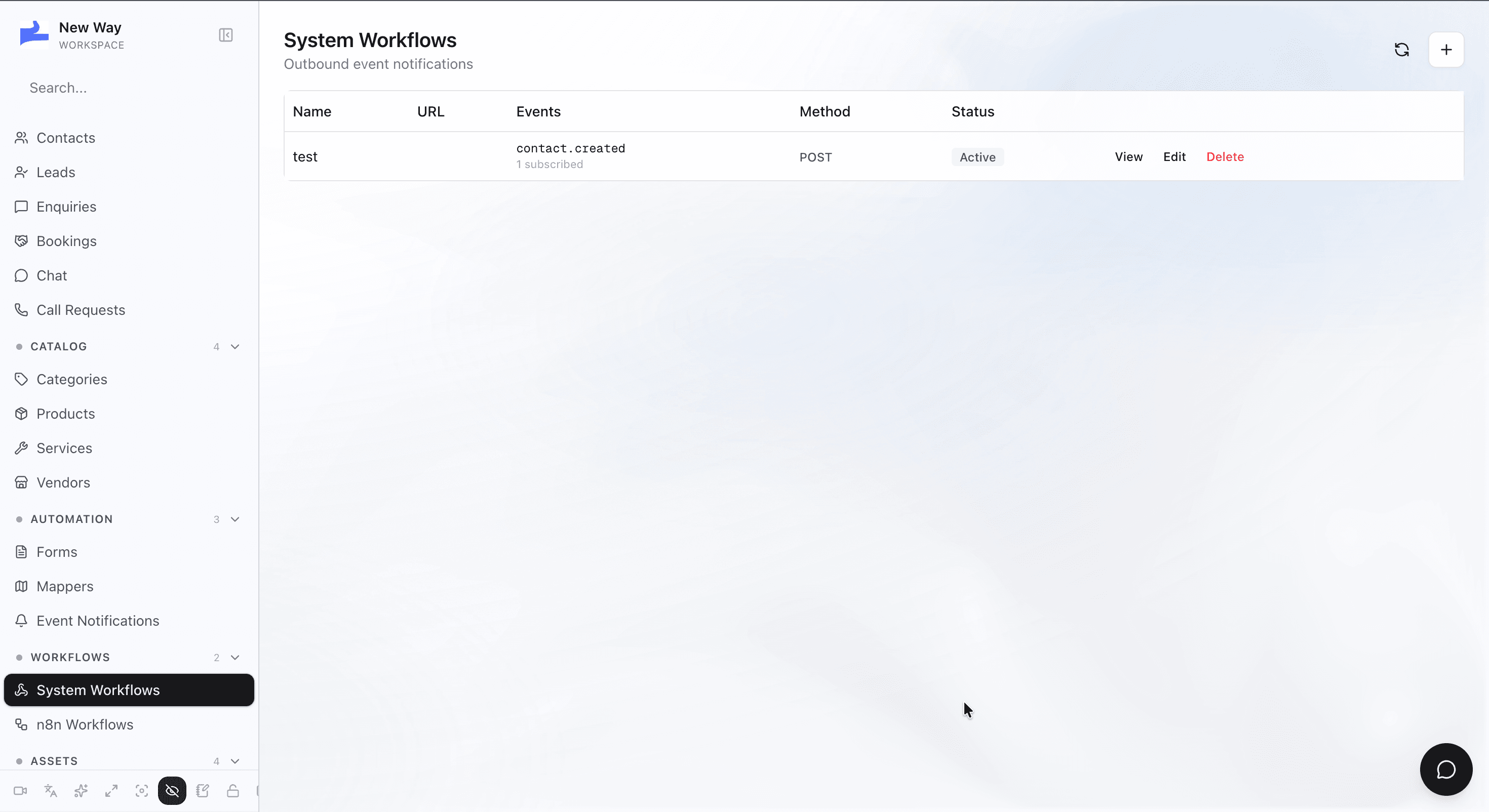Expand to fullscreen via arrows icon
Image resolution: width=1489 pixels, height=812 pixels.
pyautogui.click(x=111, y=791)
